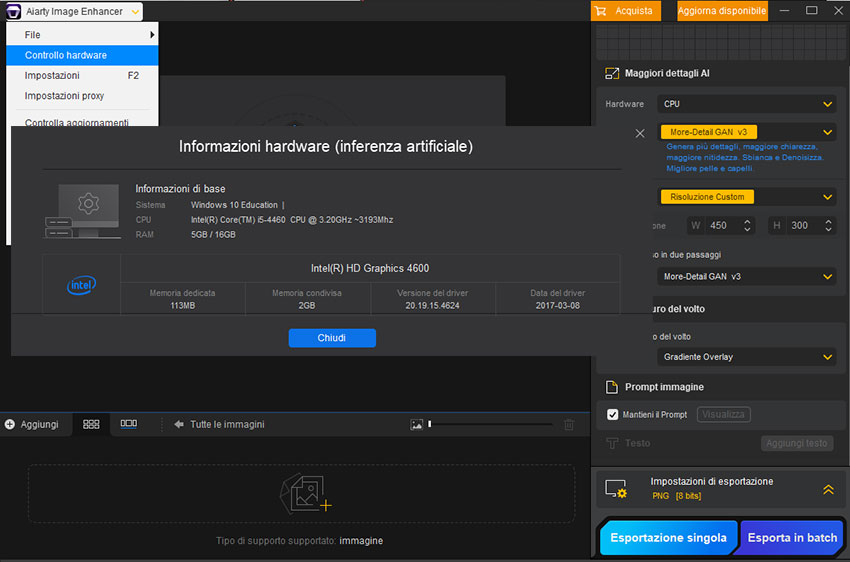The width and height of the screenshot is (850, 562).
Task: Click the RAM value 5GB / 16GB
Action: click(x=213, y=235)
